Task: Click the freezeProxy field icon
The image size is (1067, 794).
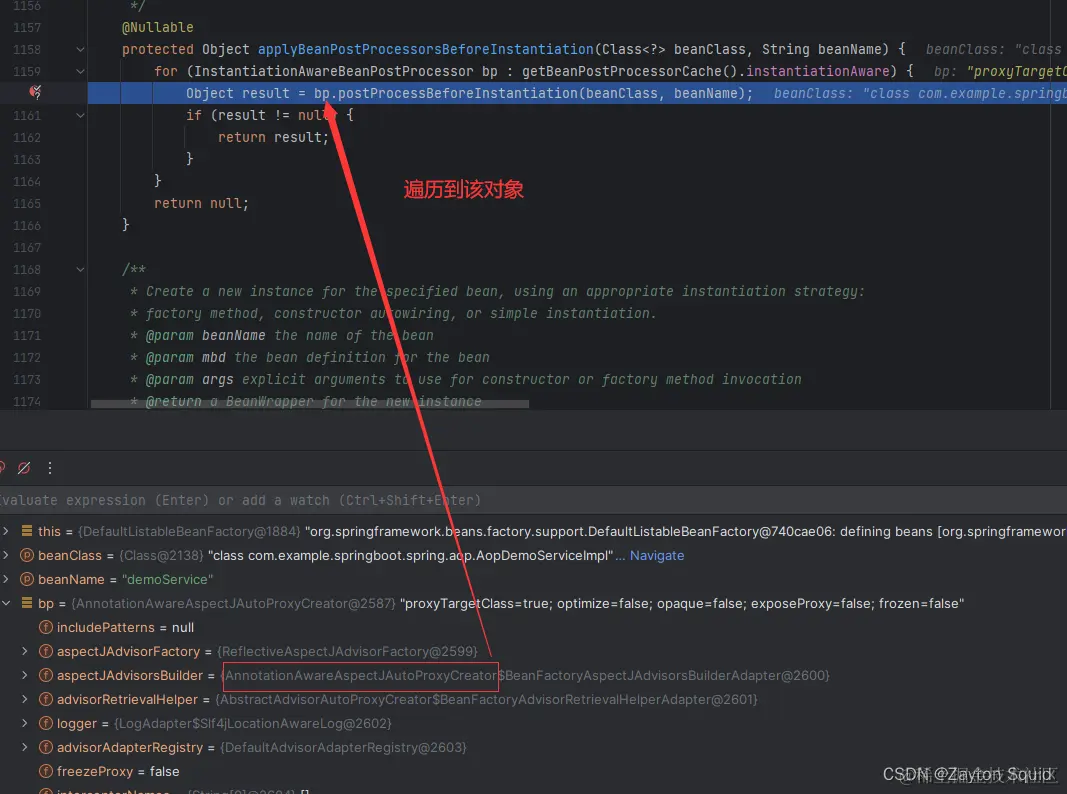Action: [x=46, y=771]
